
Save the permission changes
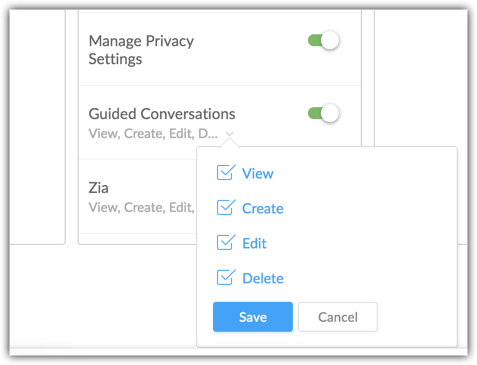(253, 317)
